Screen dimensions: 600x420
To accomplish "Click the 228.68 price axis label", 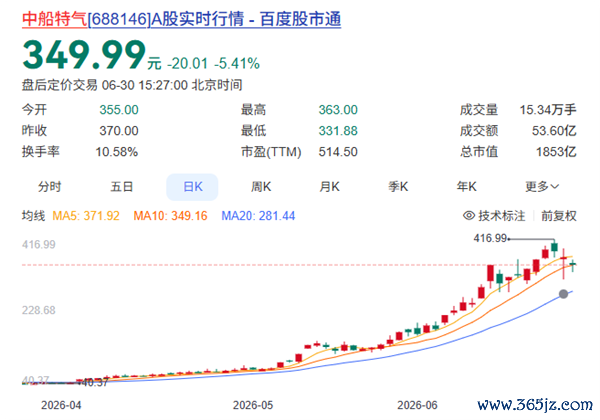I will coord(39,310).
